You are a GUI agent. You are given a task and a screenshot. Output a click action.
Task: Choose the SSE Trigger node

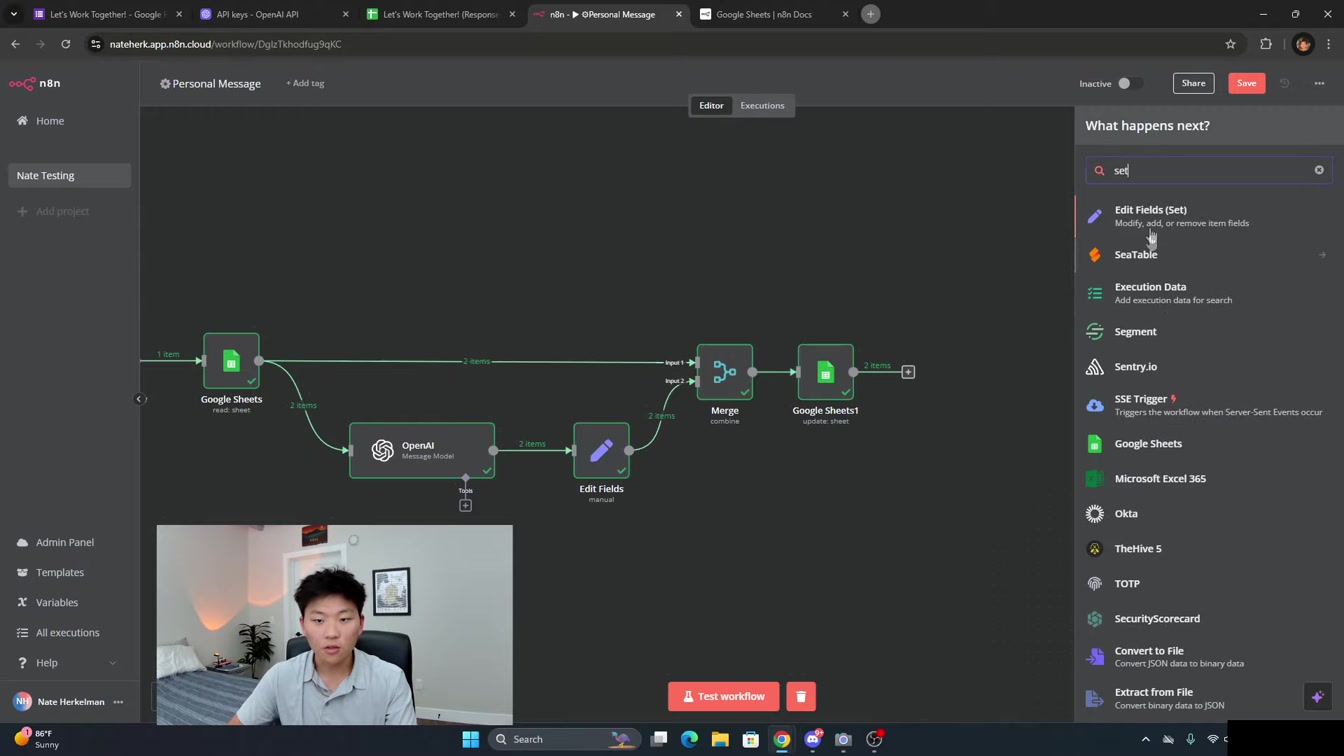click(1205, 405)
